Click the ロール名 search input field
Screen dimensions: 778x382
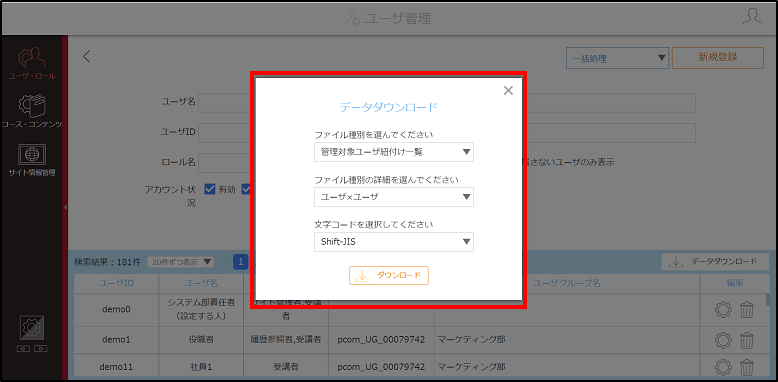(x=224, y=162)
